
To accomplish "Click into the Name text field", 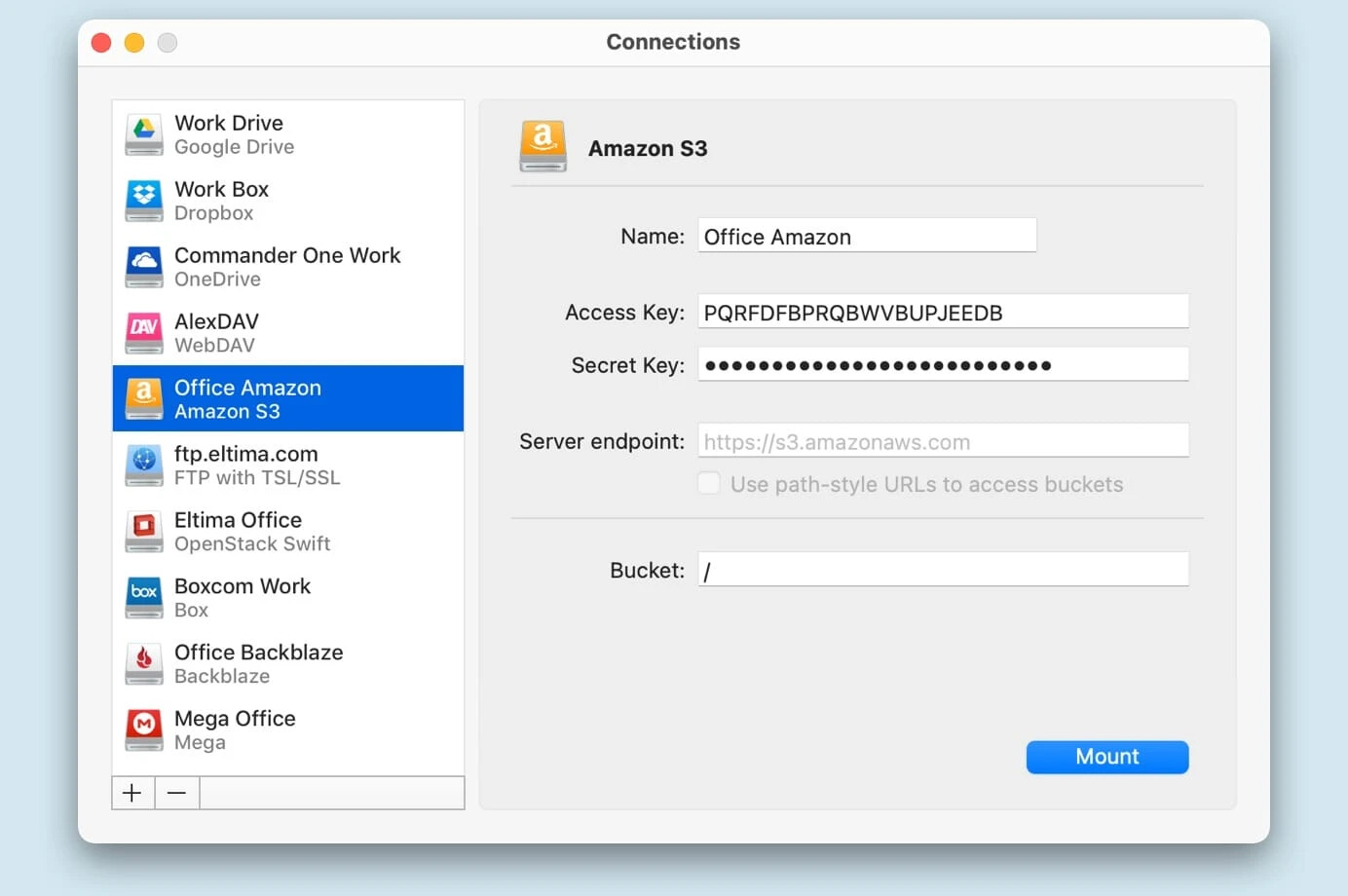I will pos(866,237).
